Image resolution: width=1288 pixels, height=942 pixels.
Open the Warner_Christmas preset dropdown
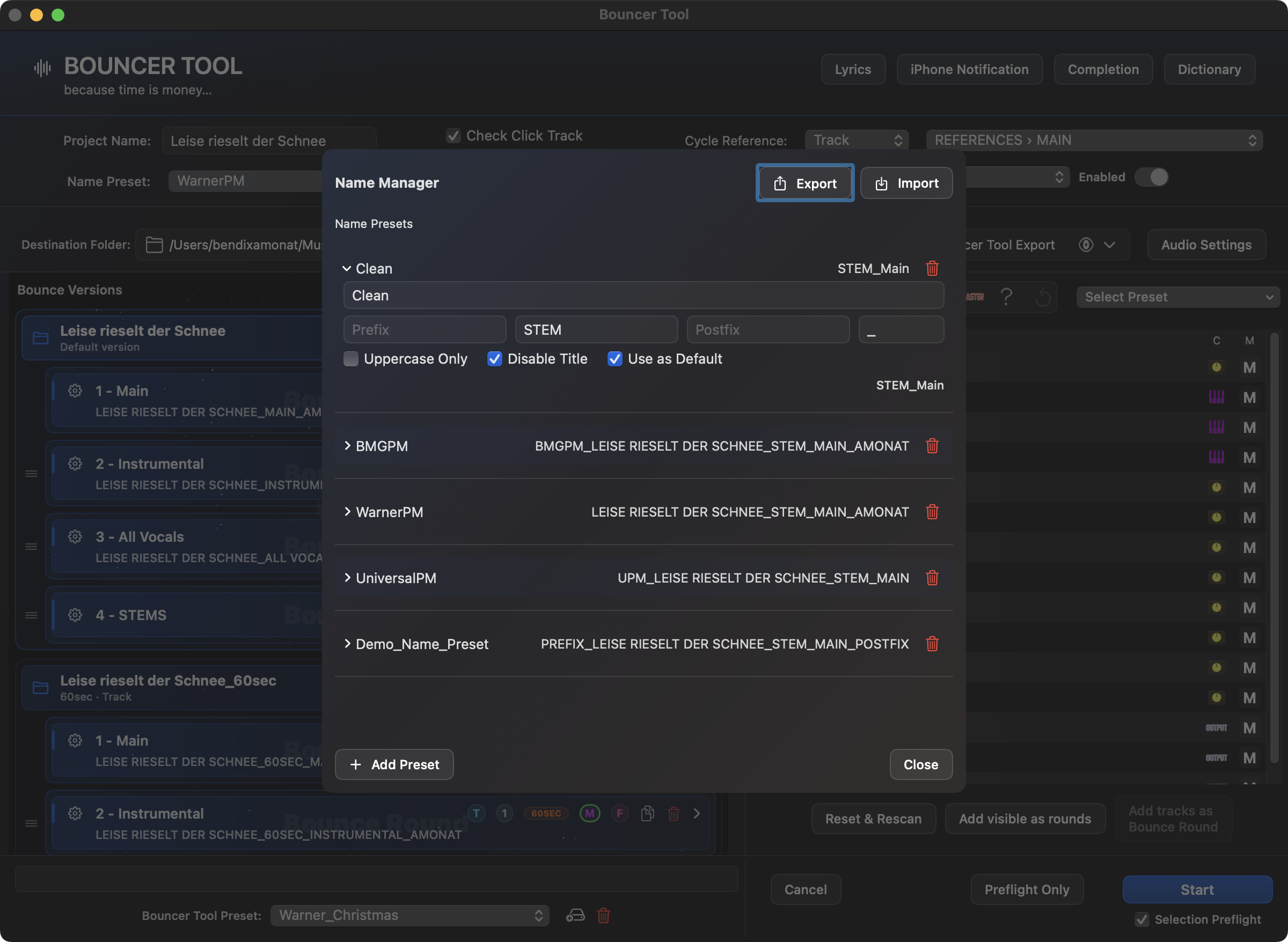coord(409,915)
